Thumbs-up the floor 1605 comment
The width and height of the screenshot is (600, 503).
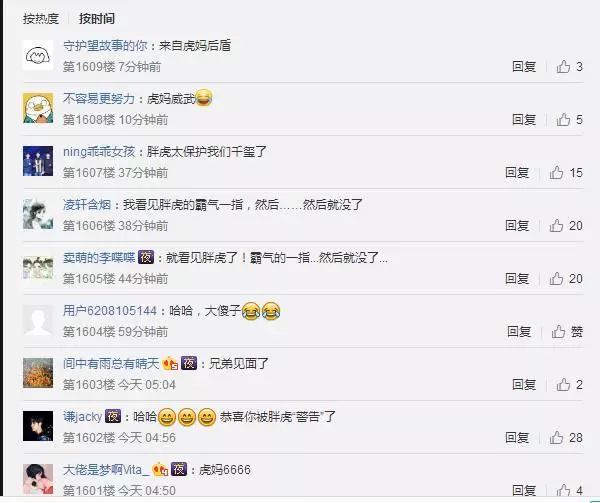click(566, 278)
